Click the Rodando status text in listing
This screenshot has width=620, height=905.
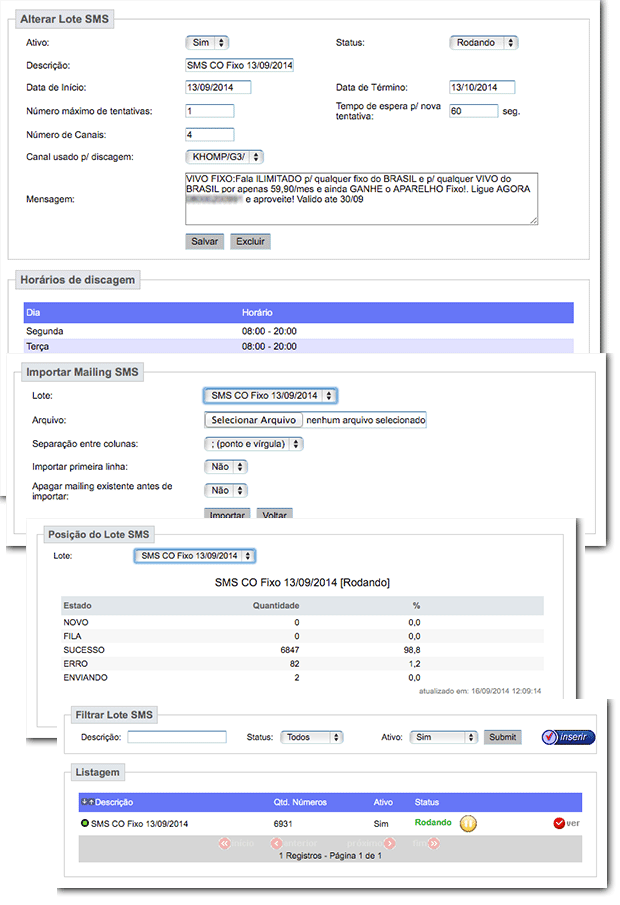(433, 822)
